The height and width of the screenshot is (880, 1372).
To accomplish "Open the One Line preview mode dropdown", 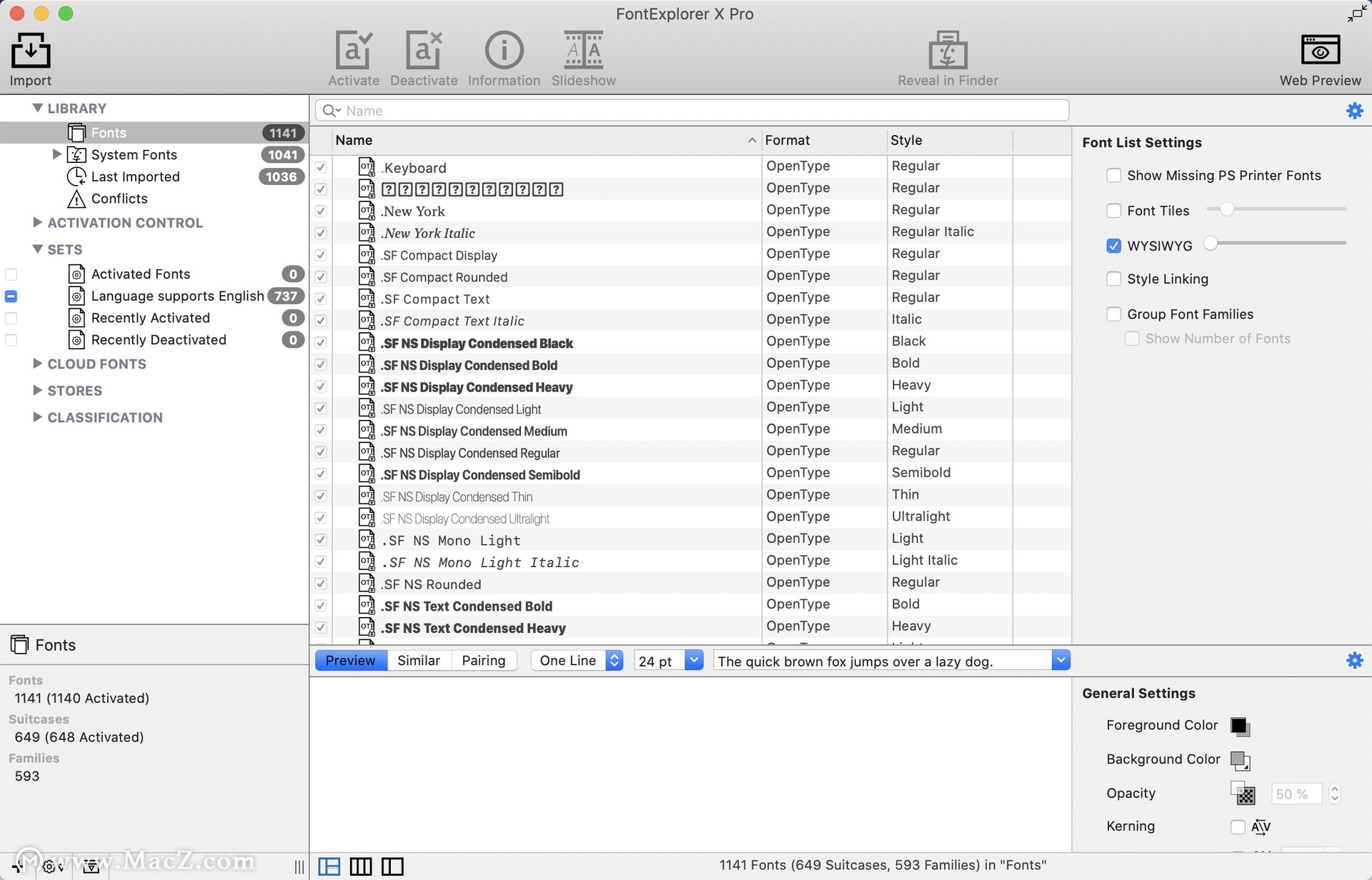I will tap(577, 661).
